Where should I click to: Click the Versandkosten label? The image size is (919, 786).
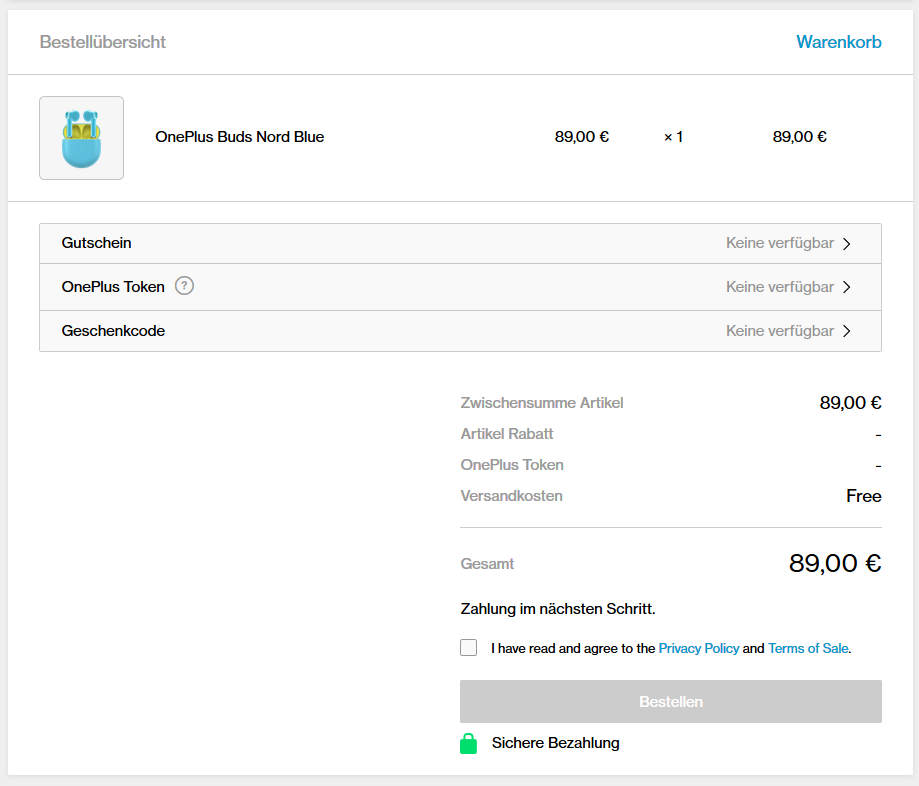(x=511, y=496)
